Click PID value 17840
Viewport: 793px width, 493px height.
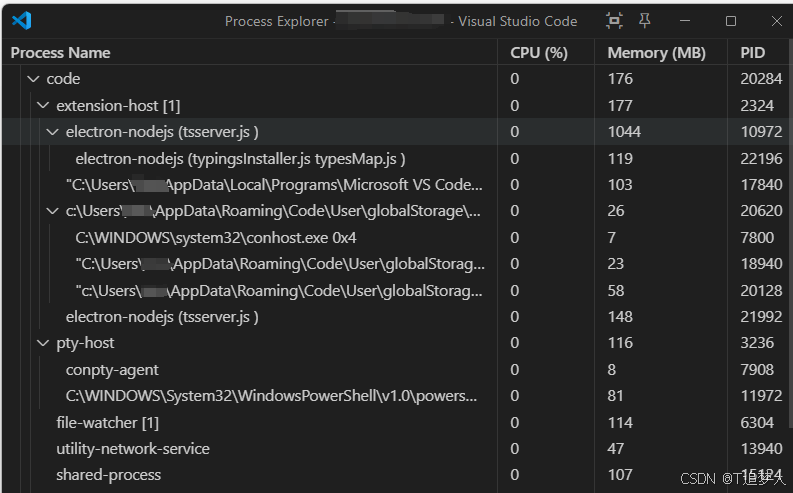coord(761,185)
